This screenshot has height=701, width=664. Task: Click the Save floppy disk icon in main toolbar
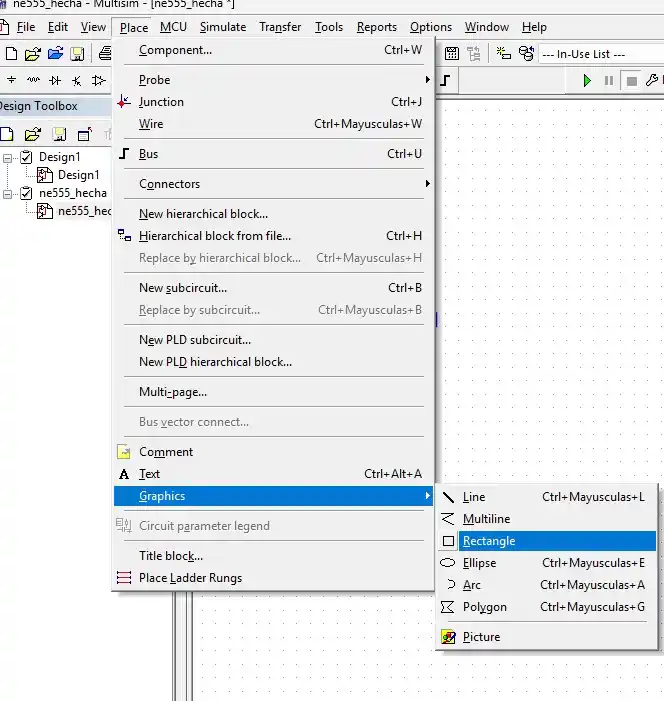(x=77, y=54)
